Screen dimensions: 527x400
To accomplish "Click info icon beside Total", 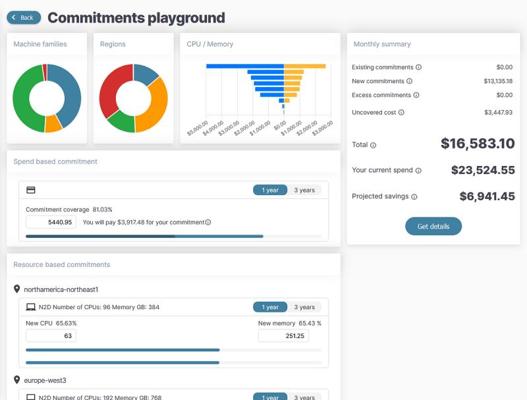I will [x=373, y=145].
